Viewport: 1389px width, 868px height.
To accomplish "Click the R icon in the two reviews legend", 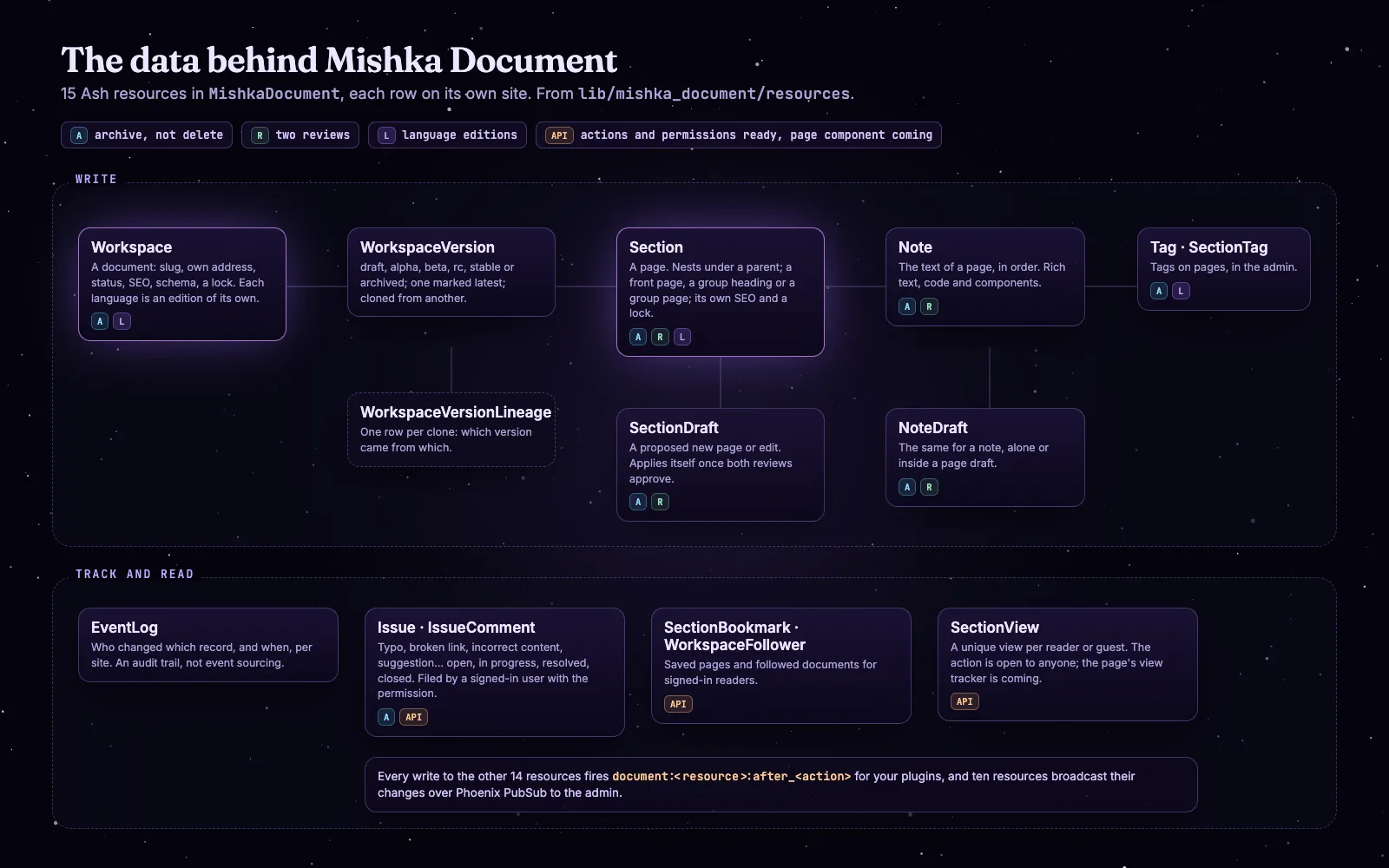I will click(260, 135).
